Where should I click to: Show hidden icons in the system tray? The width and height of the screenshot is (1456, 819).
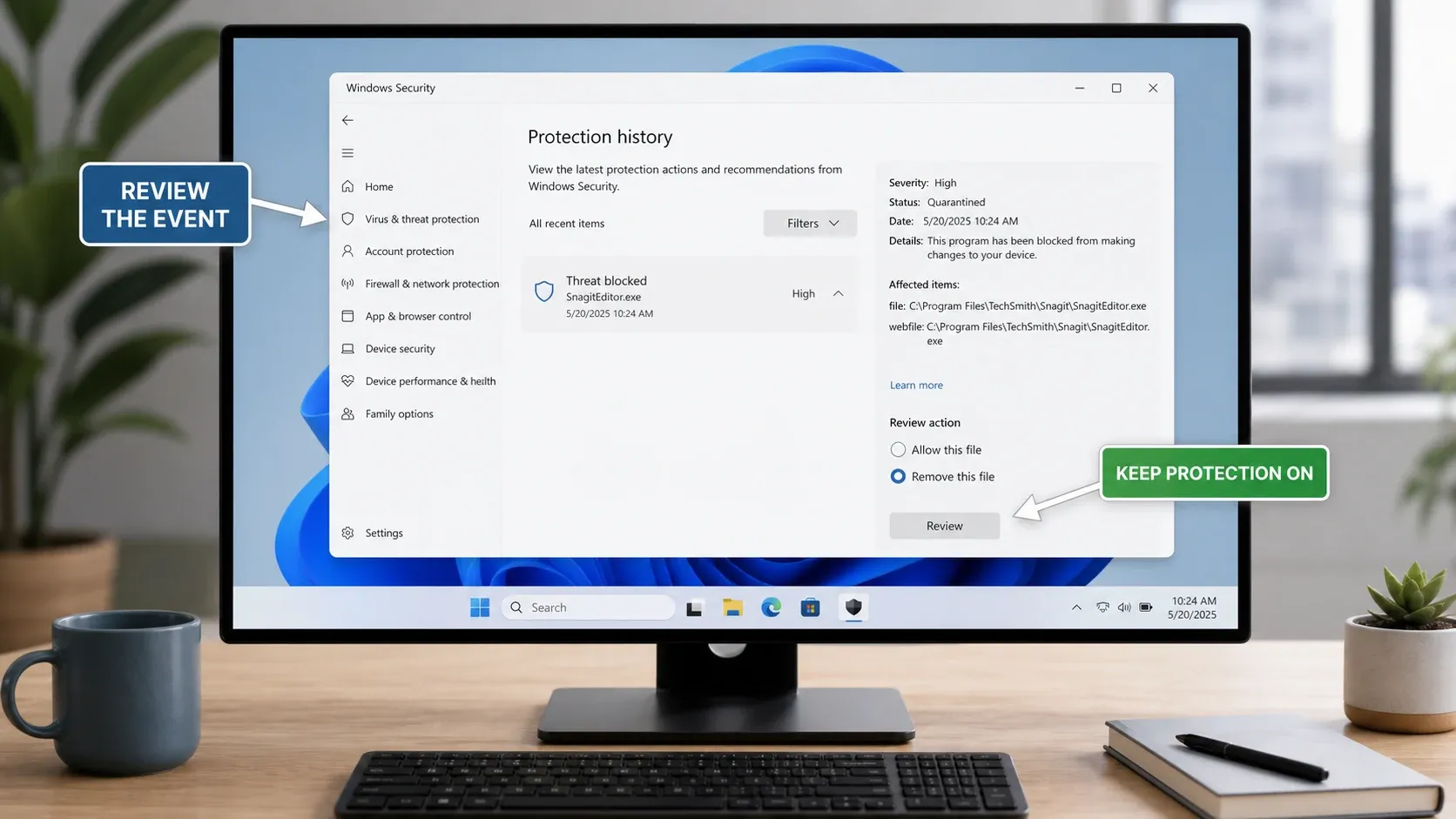1076,608
